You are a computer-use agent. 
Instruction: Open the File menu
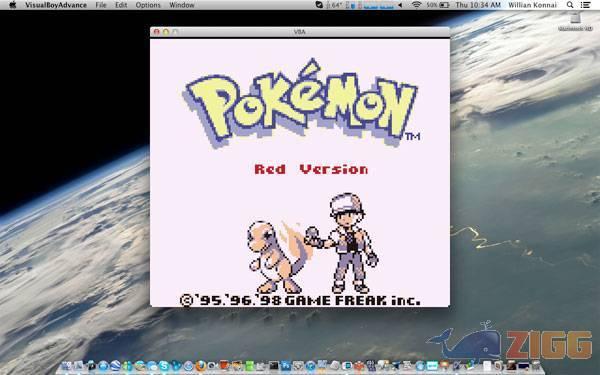[x=101, y=5]
